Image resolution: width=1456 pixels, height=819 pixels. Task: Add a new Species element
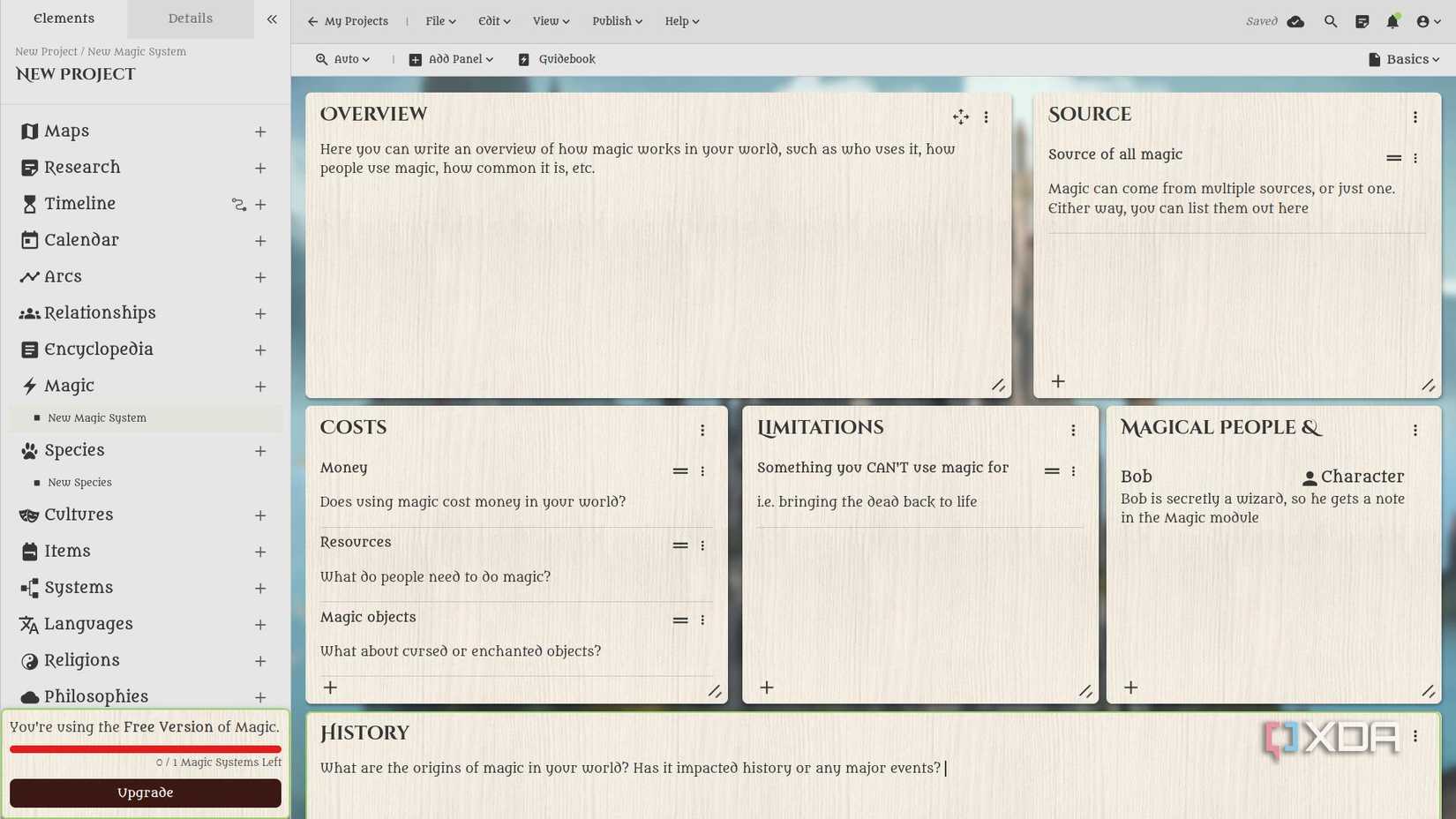(x=260, y=451)
